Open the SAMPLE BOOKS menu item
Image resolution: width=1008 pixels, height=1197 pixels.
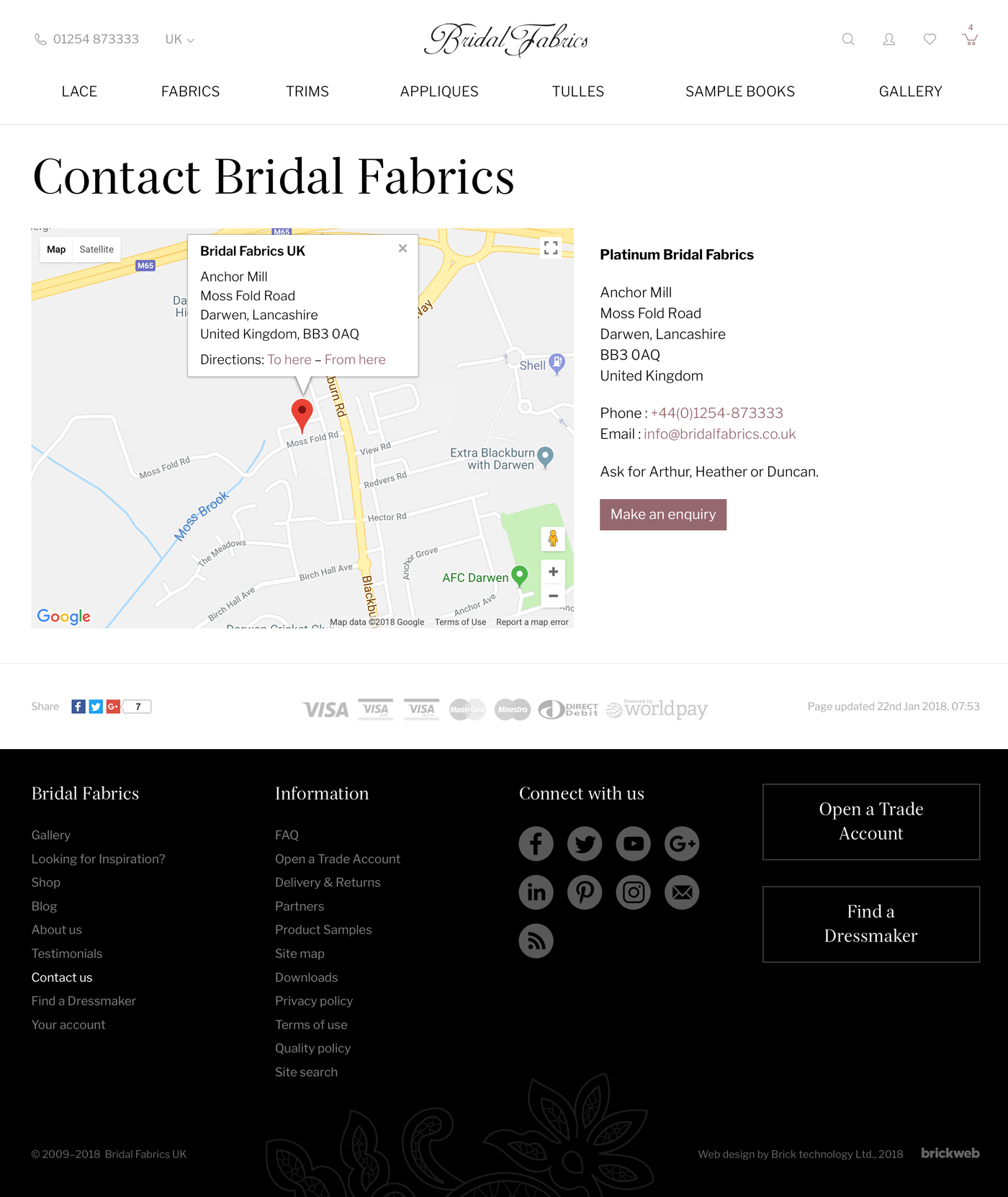pyautogui.click(x=740, y=91)
